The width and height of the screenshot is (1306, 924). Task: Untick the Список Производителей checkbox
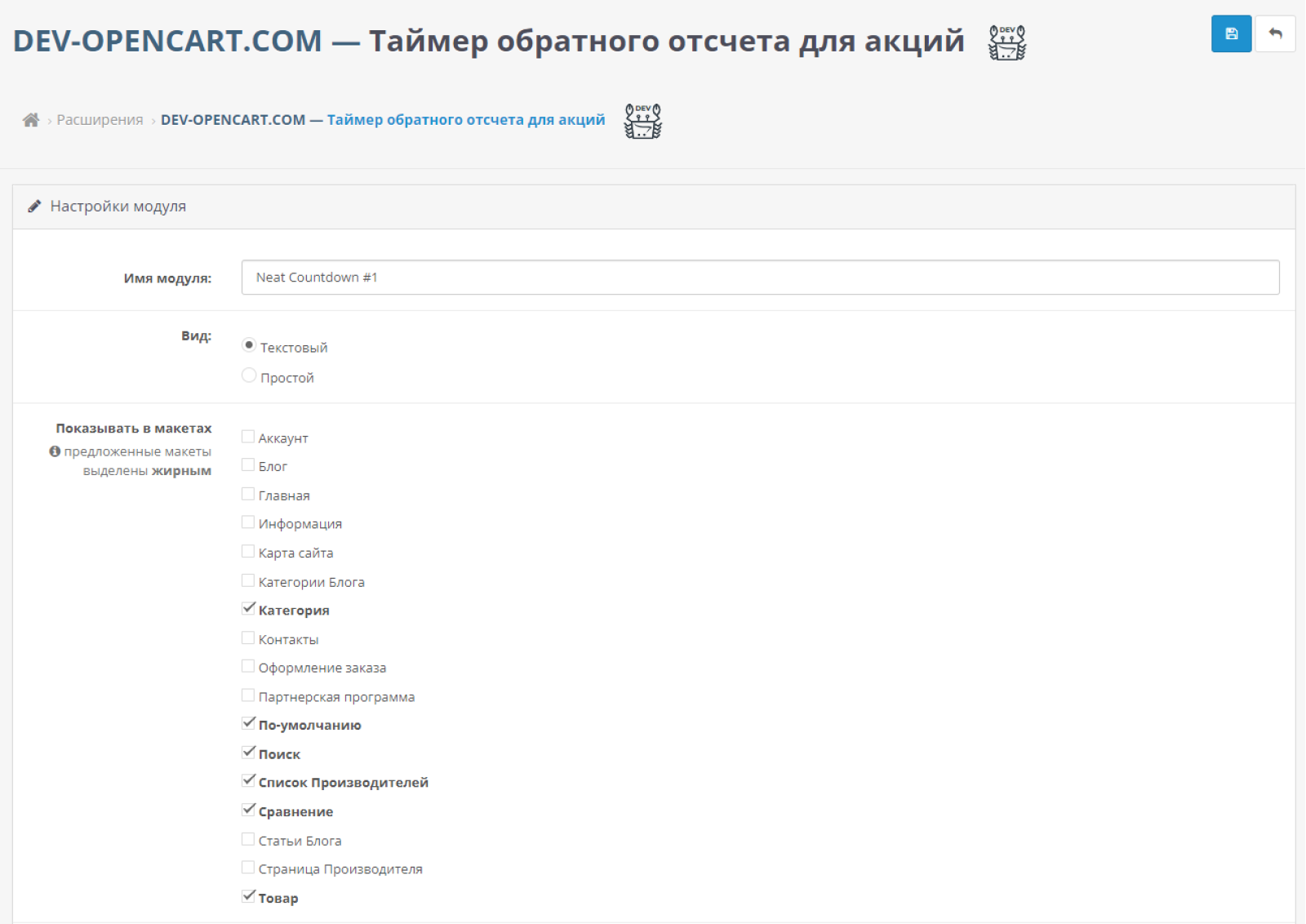click(x=248, y=781)
